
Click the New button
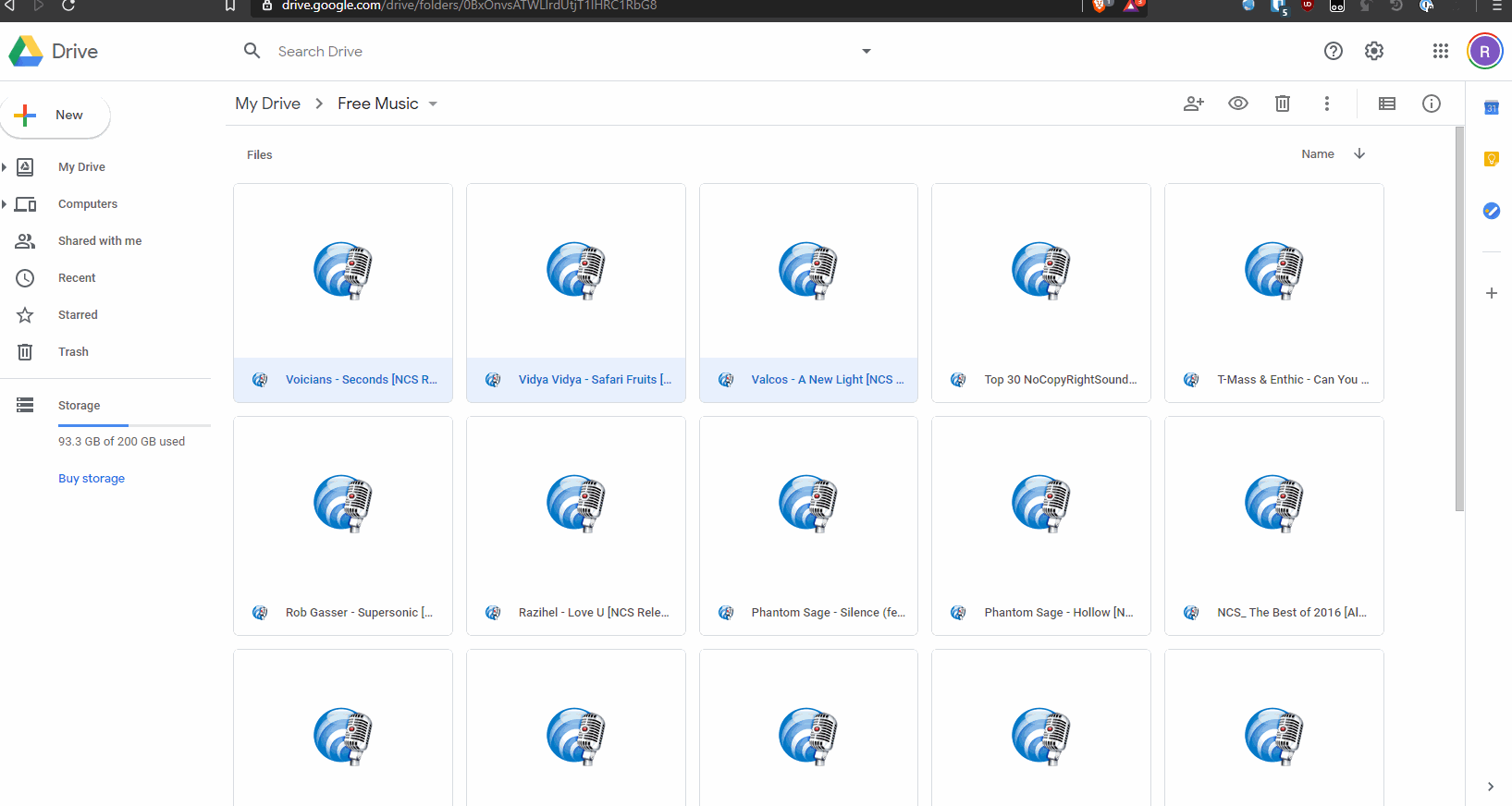pos(55,116)
